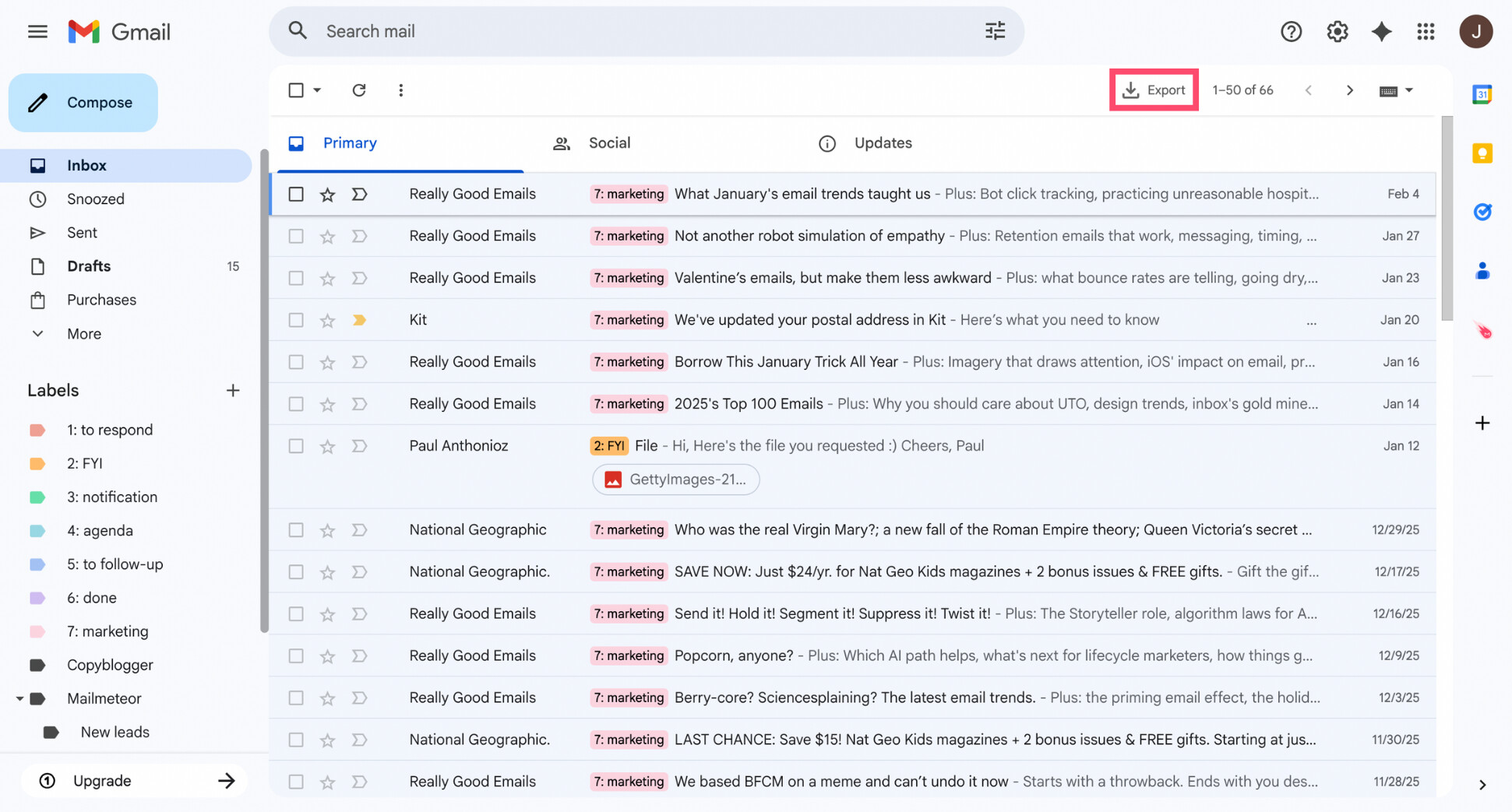
Task: Star the Paul Anthonioz email
Action: pyautogui.click(x=327, y=445)
